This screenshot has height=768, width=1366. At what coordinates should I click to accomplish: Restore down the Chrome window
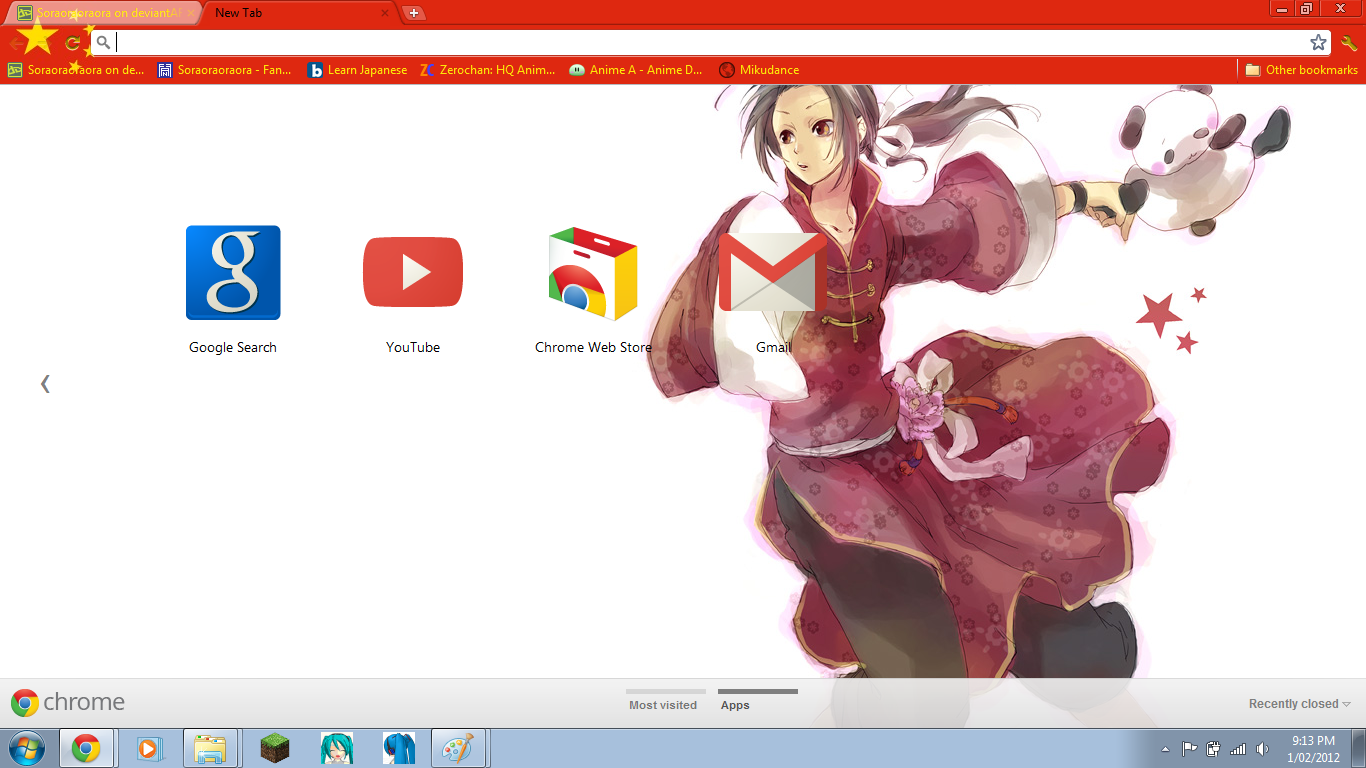1307,8
